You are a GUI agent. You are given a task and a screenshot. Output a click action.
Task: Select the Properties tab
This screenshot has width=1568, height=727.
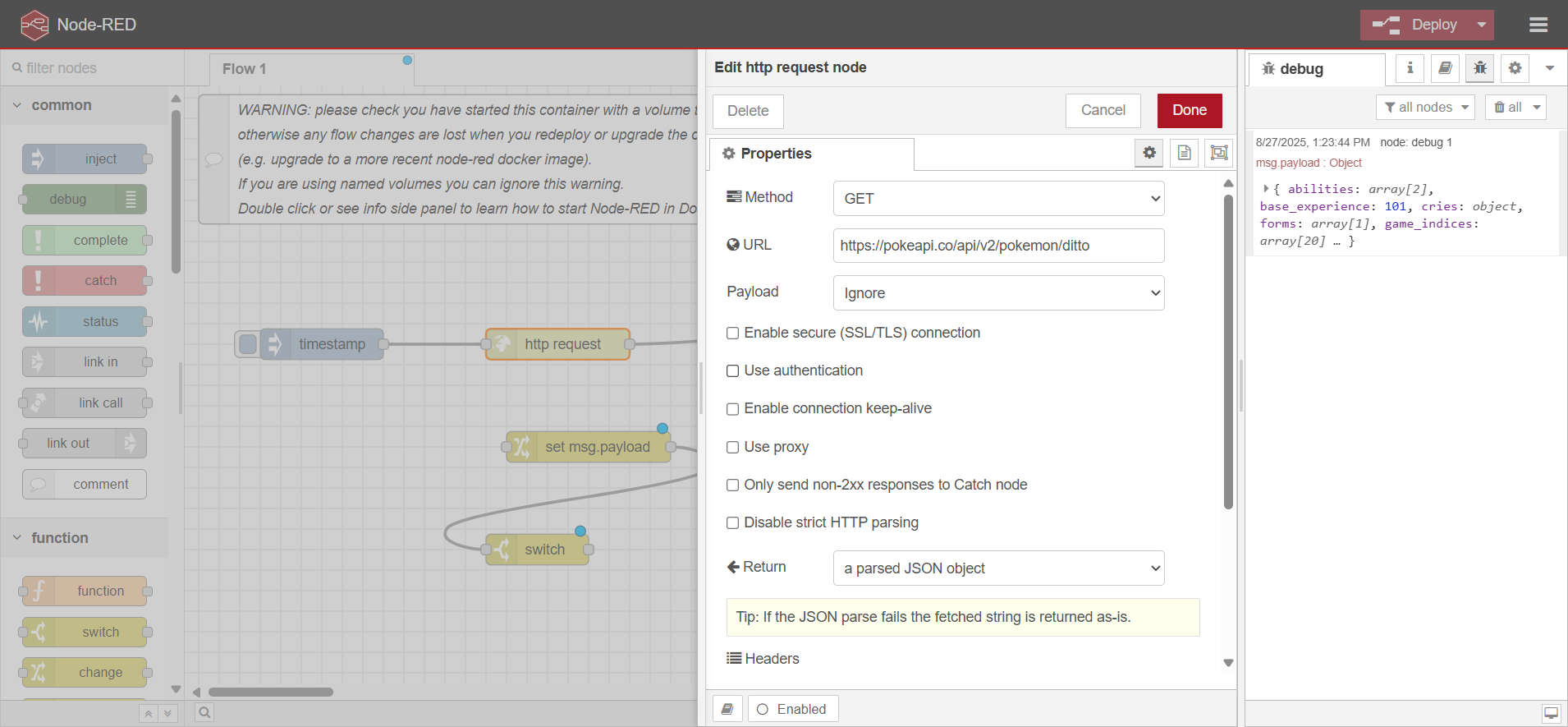tap(811, 154)
